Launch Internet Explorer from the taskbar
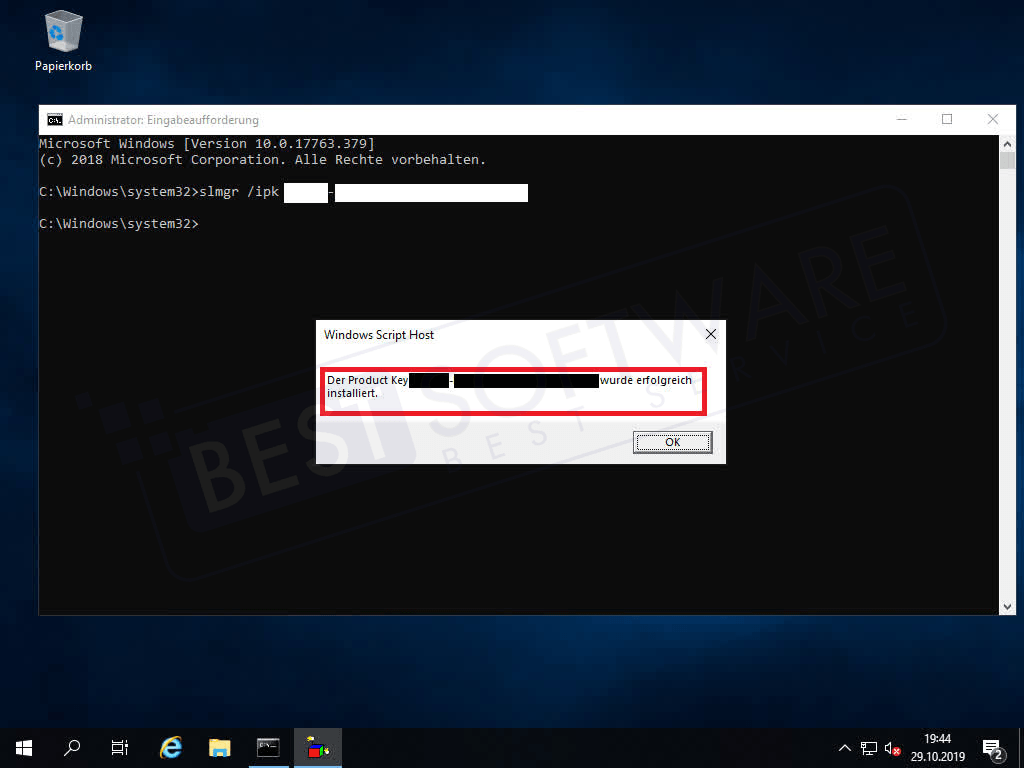The height and width of the screenshot is (768, 1024). 169,747
